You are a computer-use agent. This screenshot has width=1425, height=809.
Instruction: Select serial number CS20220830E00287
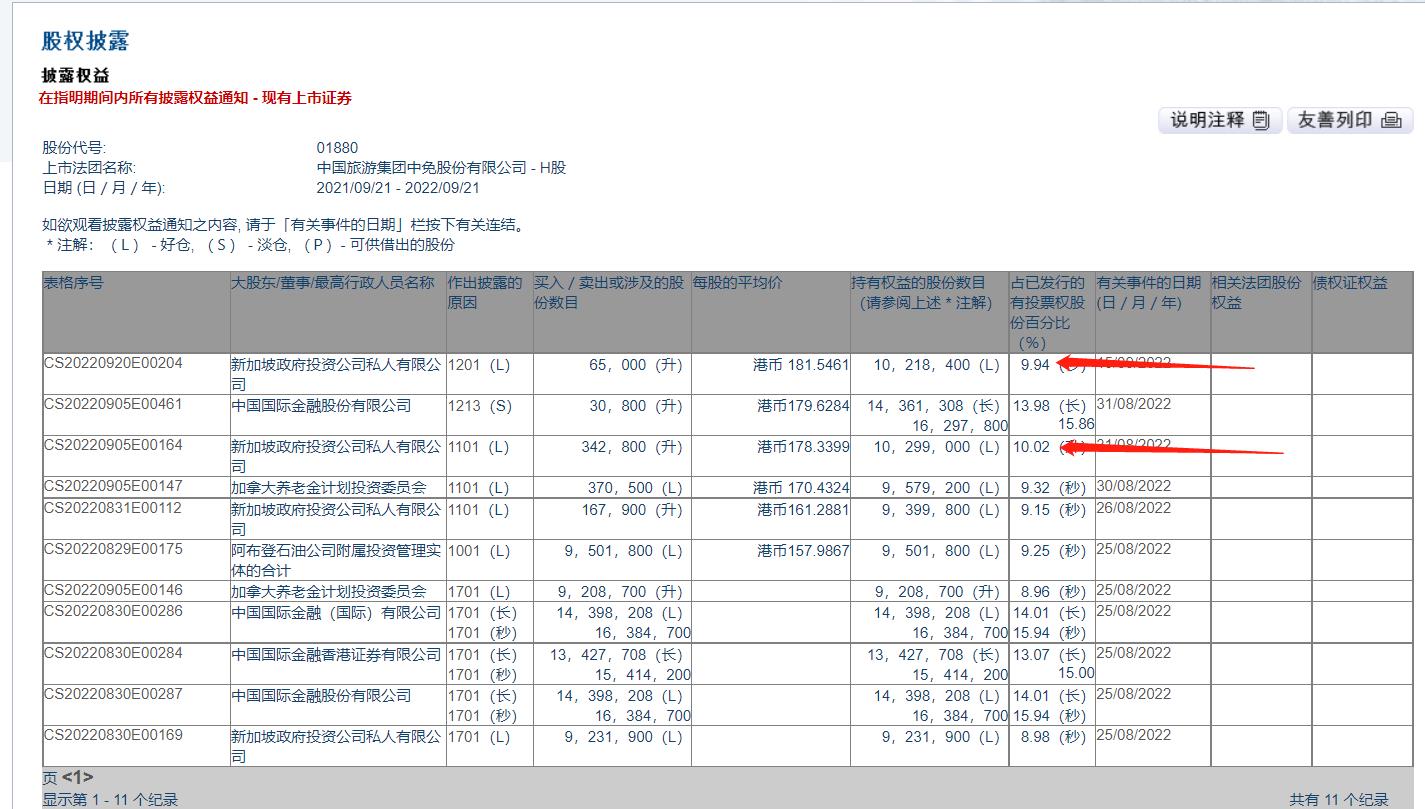point(113,693)
